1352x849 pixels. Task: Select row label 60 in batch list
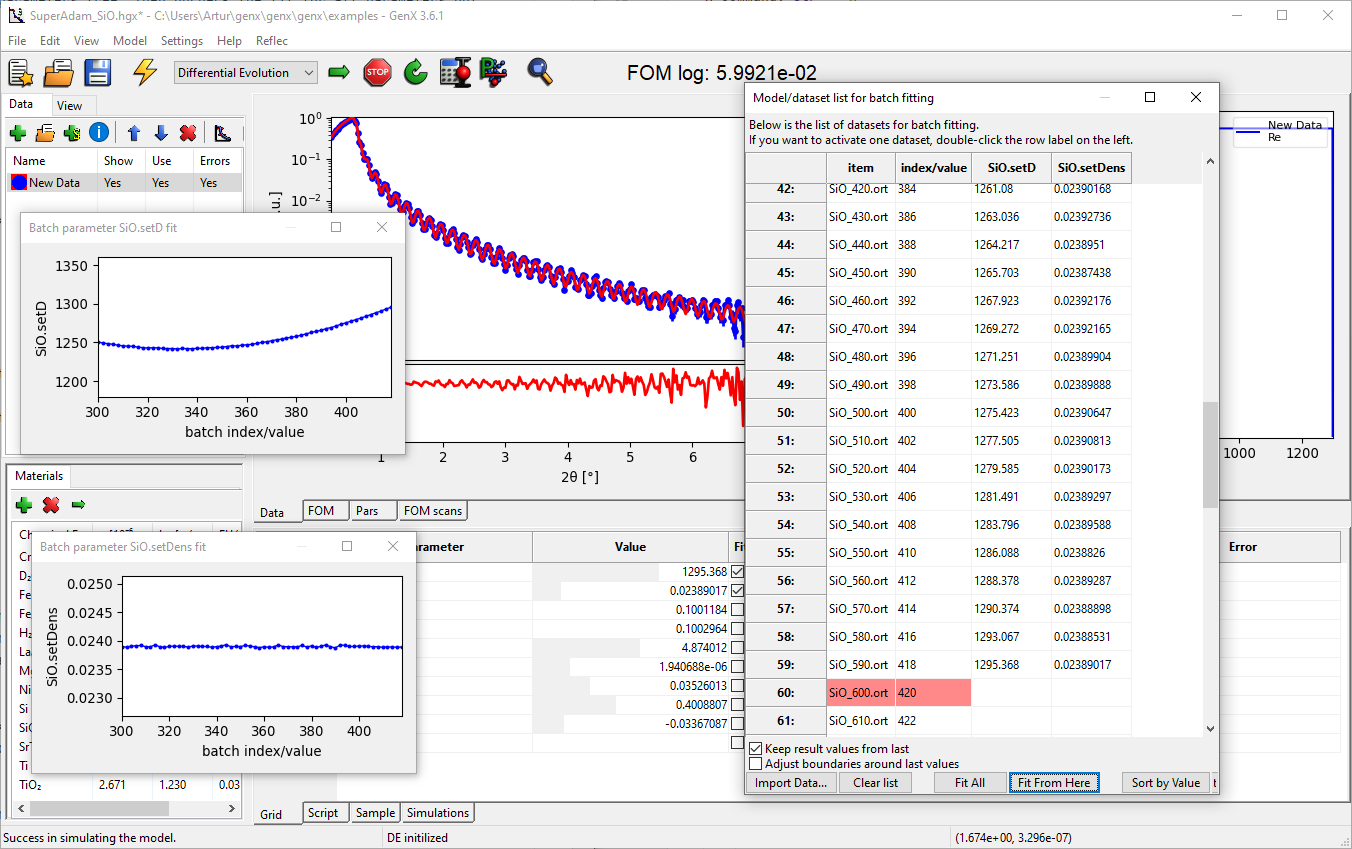(x=786, y=692)
